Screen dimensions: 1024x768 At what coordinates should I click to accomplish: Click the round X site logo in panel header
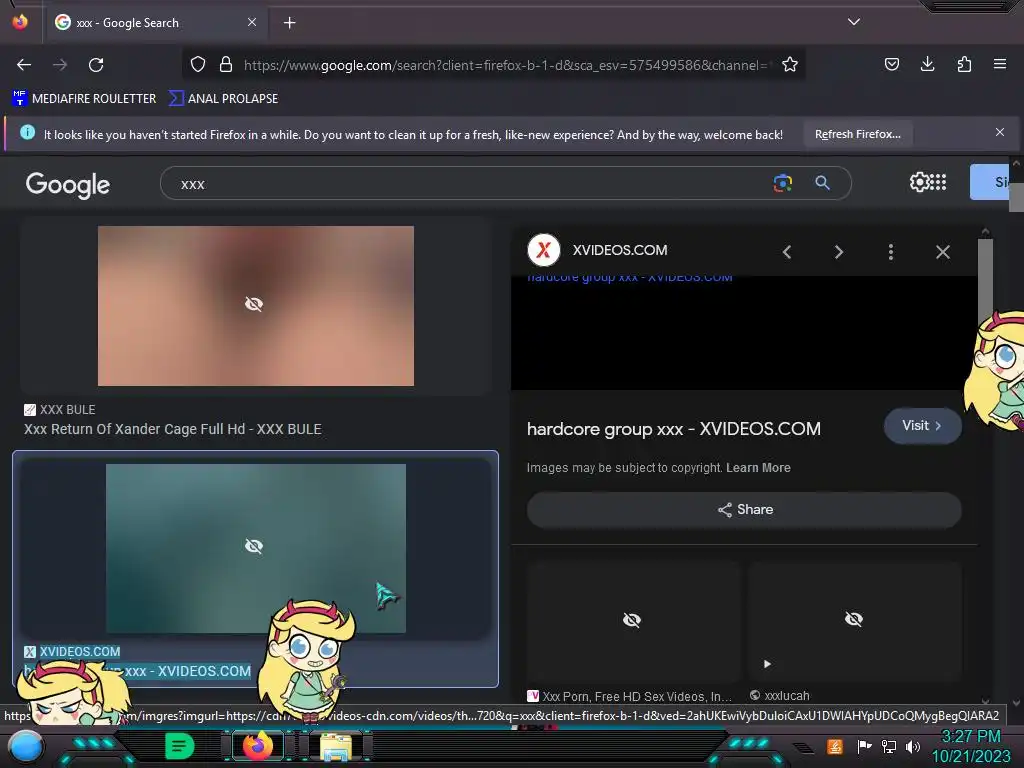(x=543, y=250)
